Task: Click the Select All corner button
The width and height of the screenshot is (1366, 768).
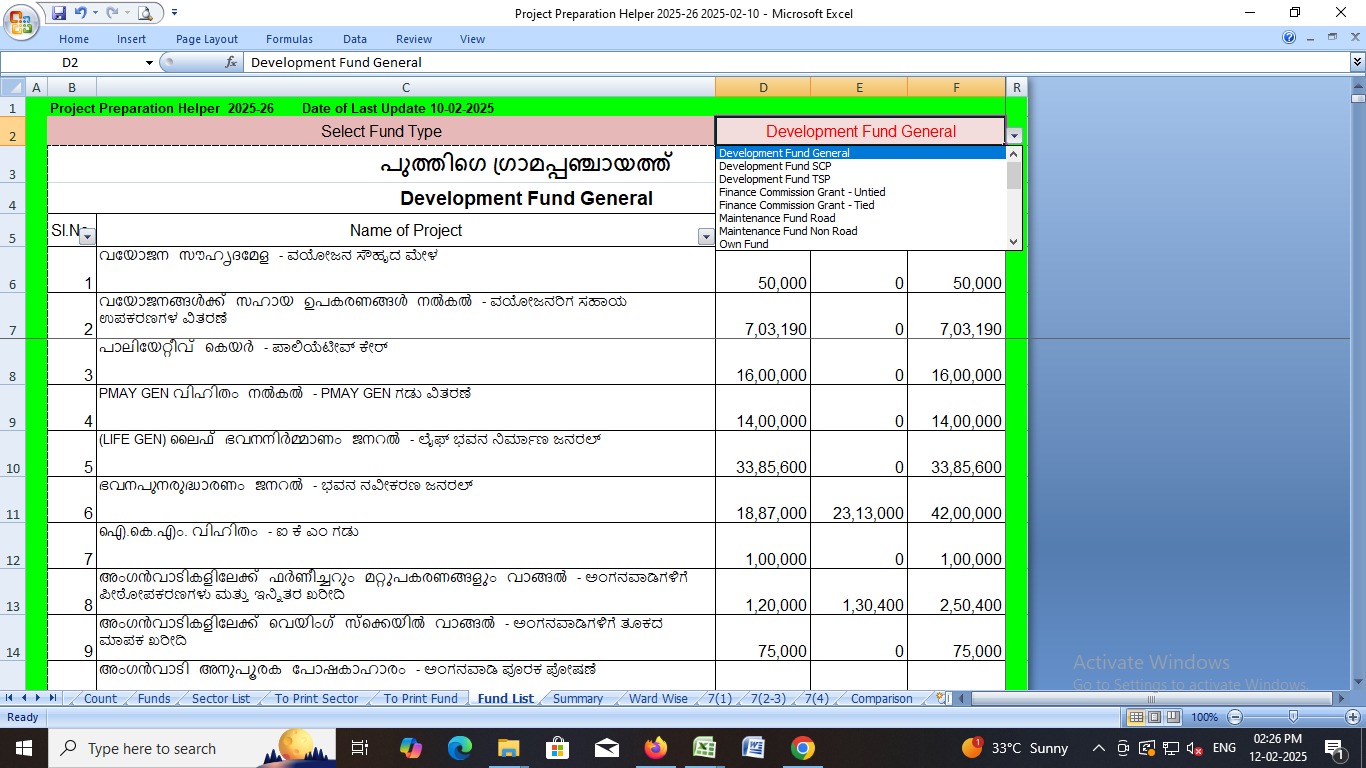Action: [x=13, y=87]
